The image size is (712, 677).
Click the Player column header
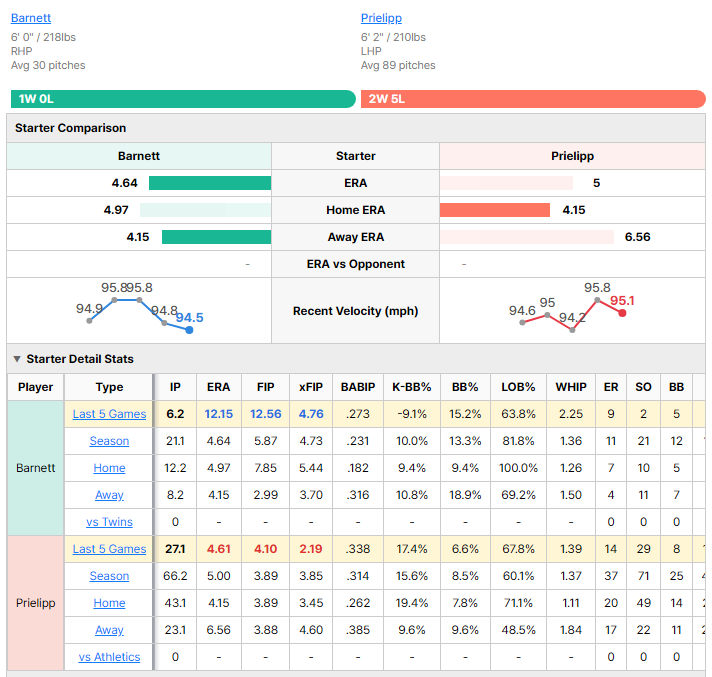35,387
